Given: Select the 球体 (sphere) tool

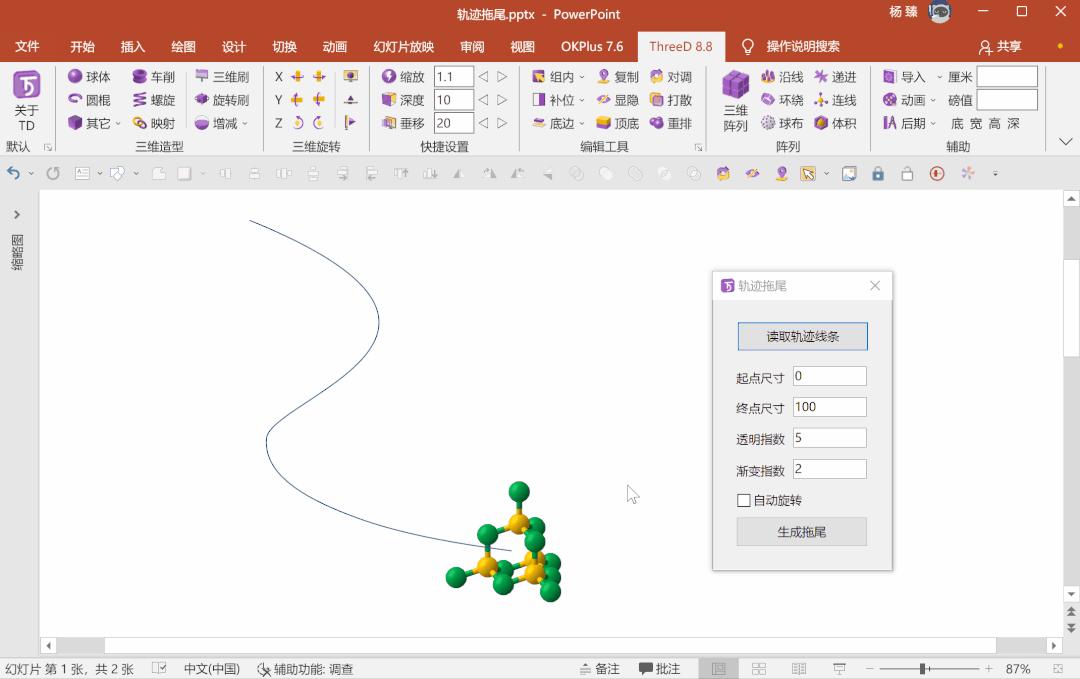Looking at the screenshot, I should click(x=86, y=76).
